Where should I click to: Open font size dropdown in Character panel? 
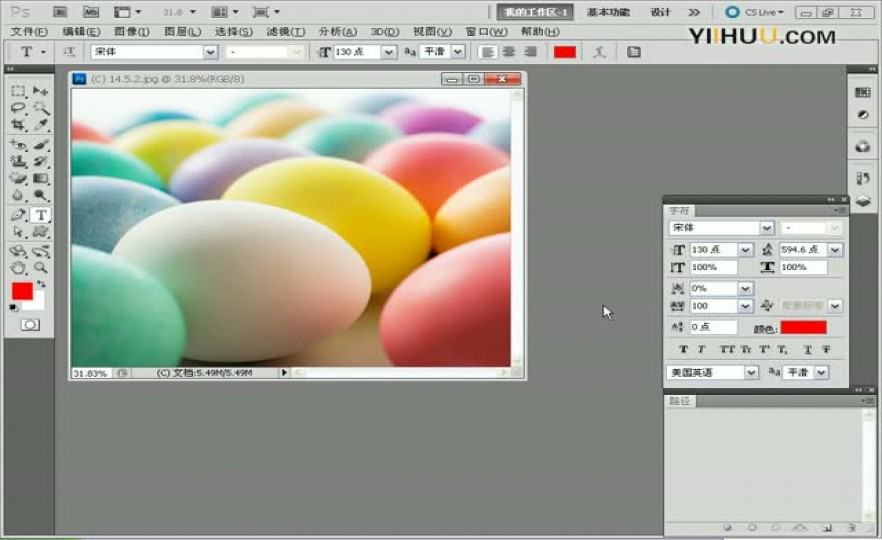click(x=745, y=250)
